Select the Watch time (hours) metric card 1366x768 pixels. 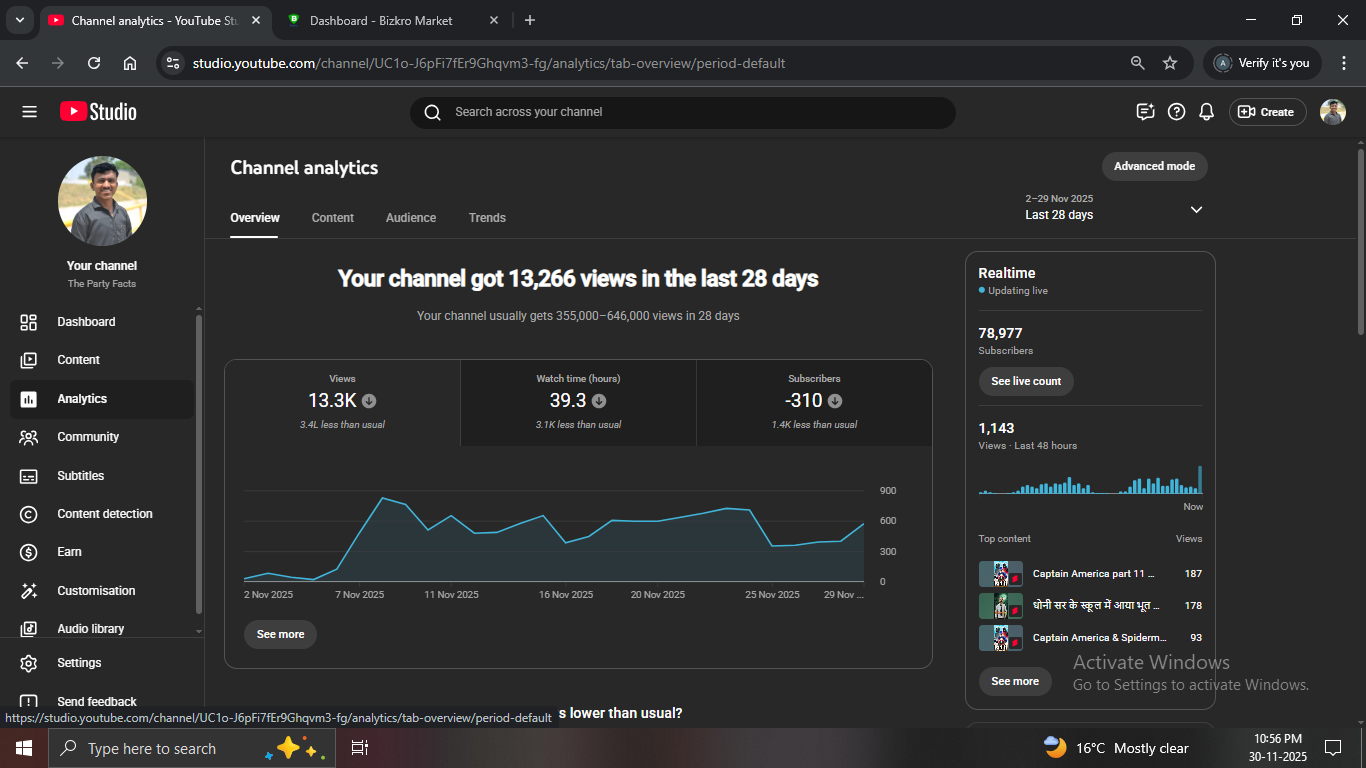click(578, 402)
